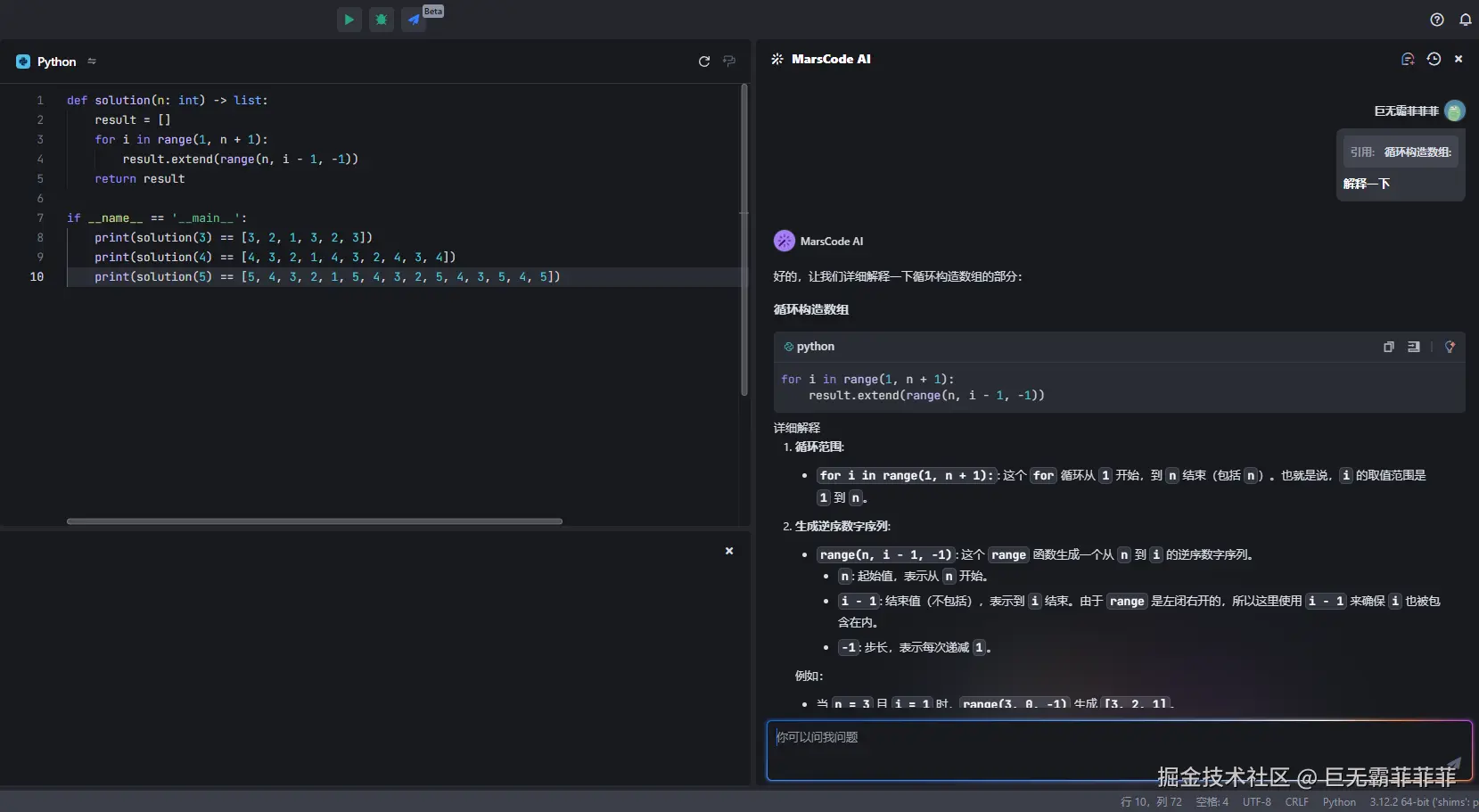This screenshot has height=812, width=1479.
Task: Click the '解释一下' user message
Action: (x=1367, y=184)
